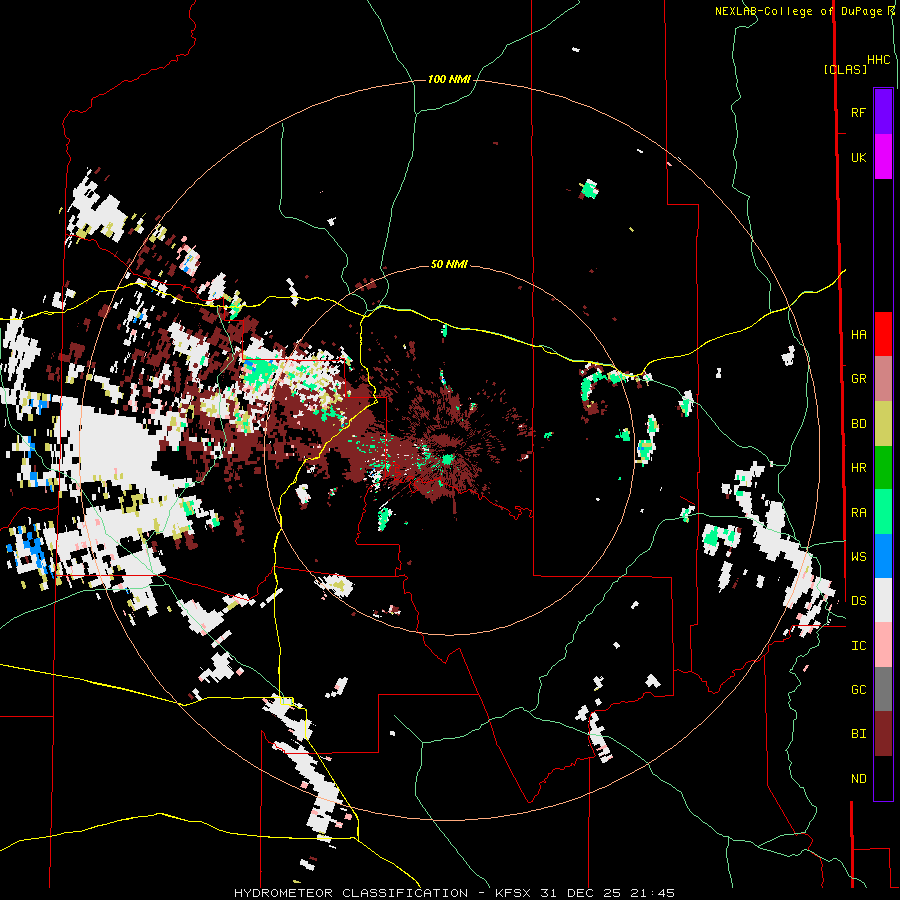Click the BI brown legend swatch
The width and height of the screenshot is (900, 900).
[883, 734]
